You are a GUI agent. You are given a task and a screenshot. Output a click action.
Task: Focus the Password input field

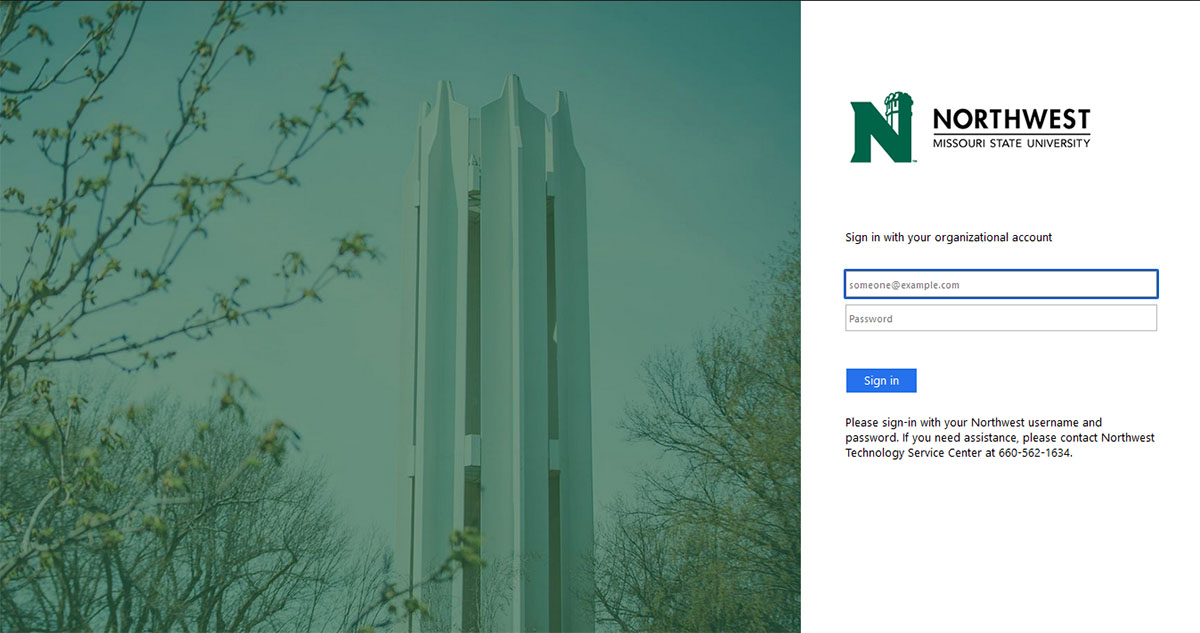coord(1000,319)
